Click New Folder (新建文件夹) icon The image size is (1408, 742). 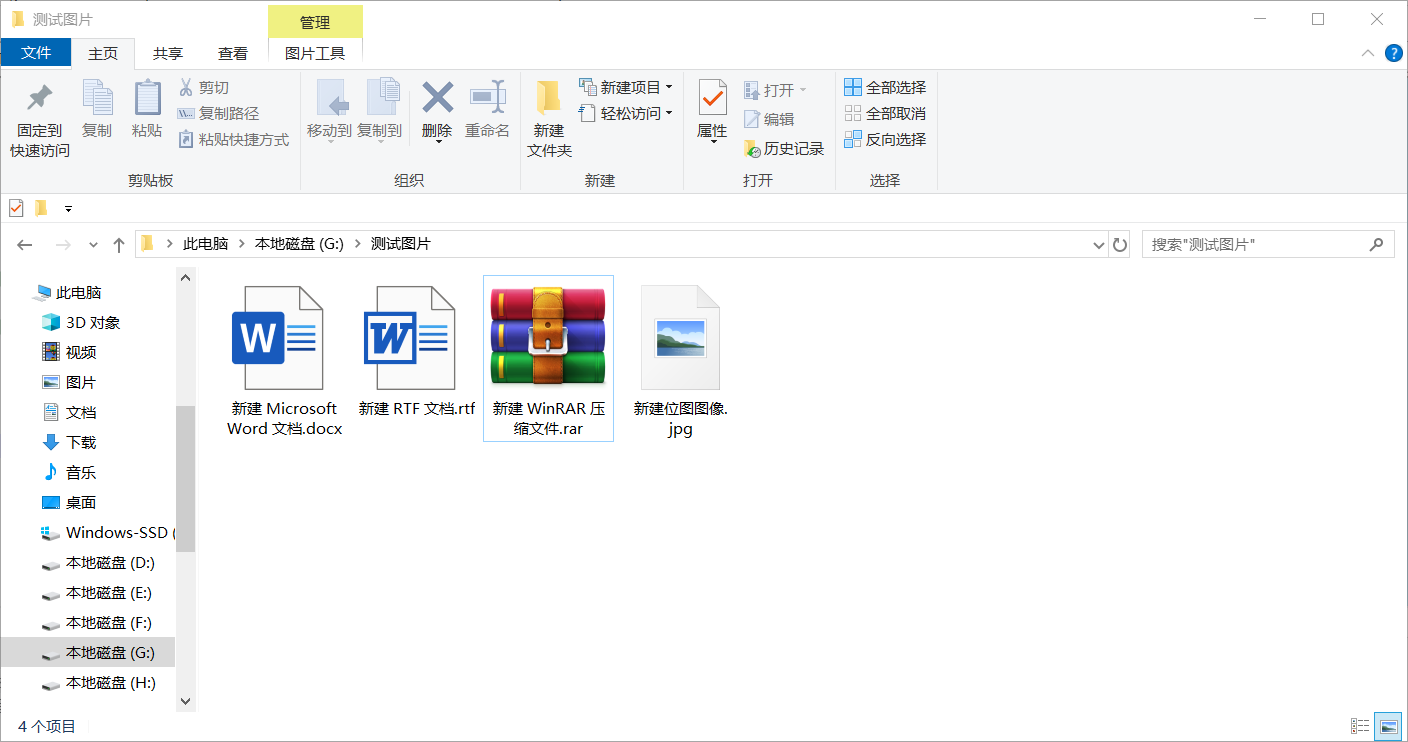click(x=548, y=98)
